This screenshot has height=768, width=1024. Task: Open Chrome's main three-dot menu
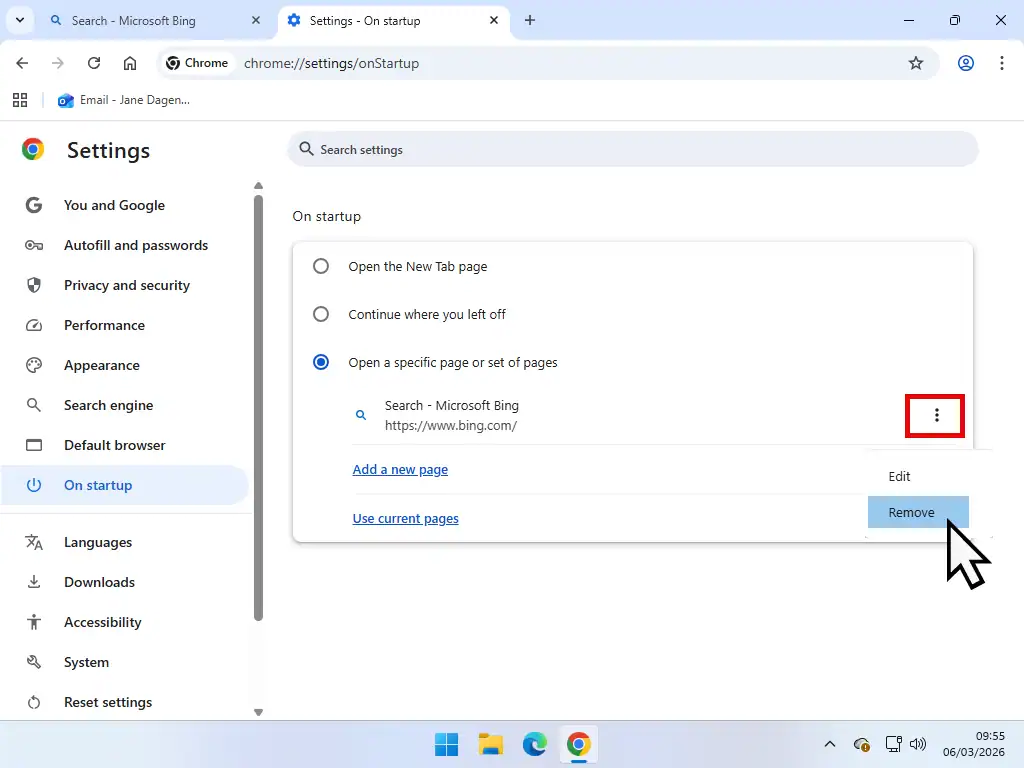point(1002,62)
